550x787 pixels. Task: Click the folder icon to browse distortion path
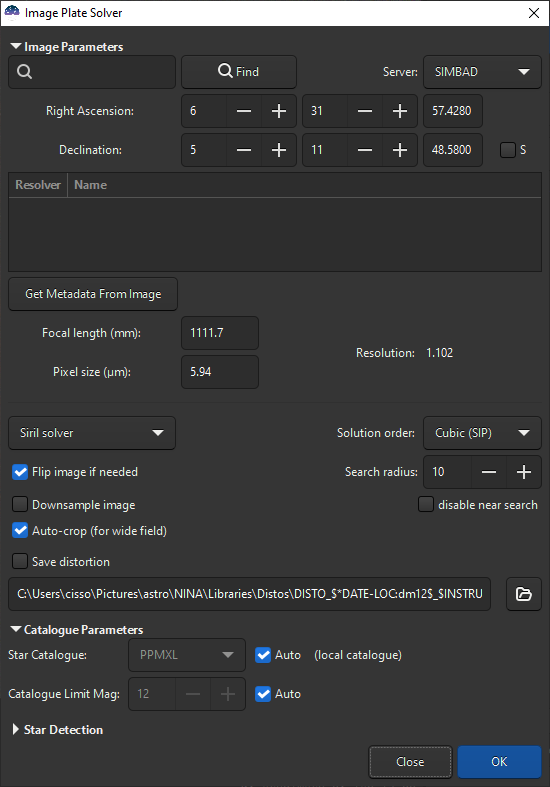523,594
